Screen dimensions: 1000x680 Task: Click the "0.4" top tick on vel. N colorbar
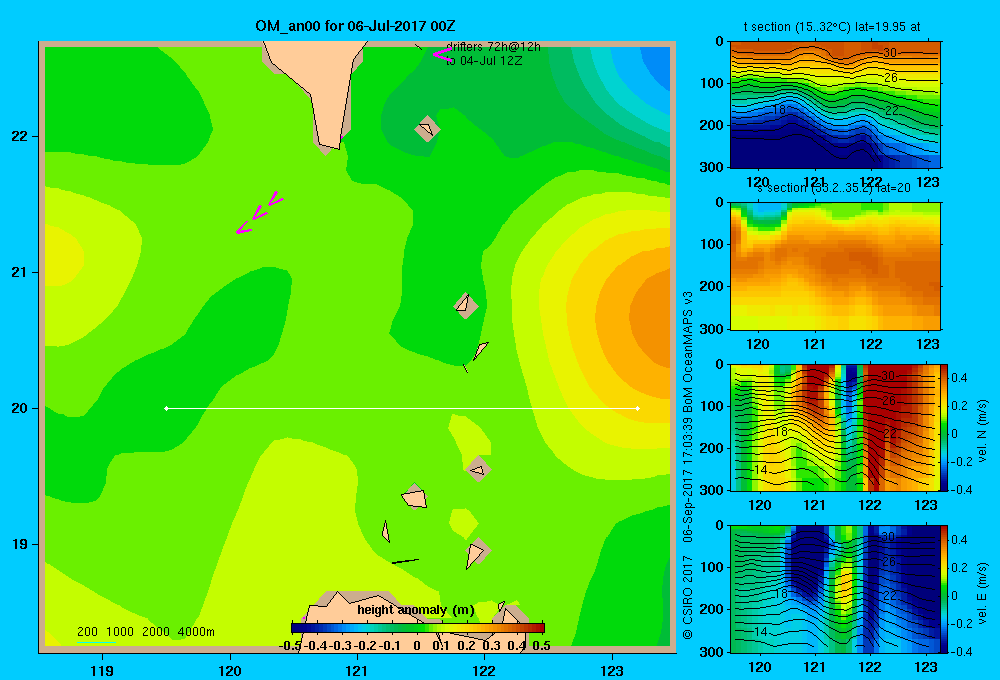click(x=959, y=378)
